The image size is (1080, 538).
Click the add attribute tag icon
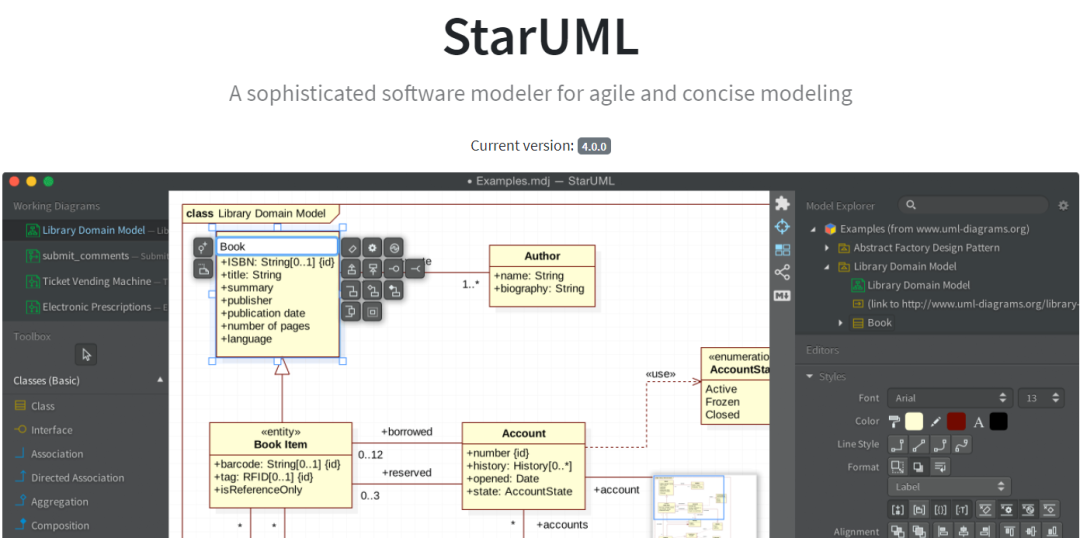coord(351,247)
